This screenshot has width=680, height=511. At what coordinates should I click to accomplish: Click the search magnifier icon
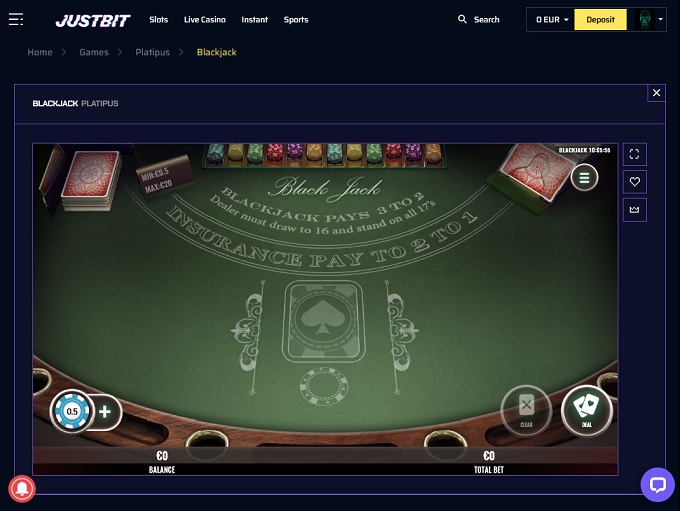pyautogui.click(x=462, y=20)
